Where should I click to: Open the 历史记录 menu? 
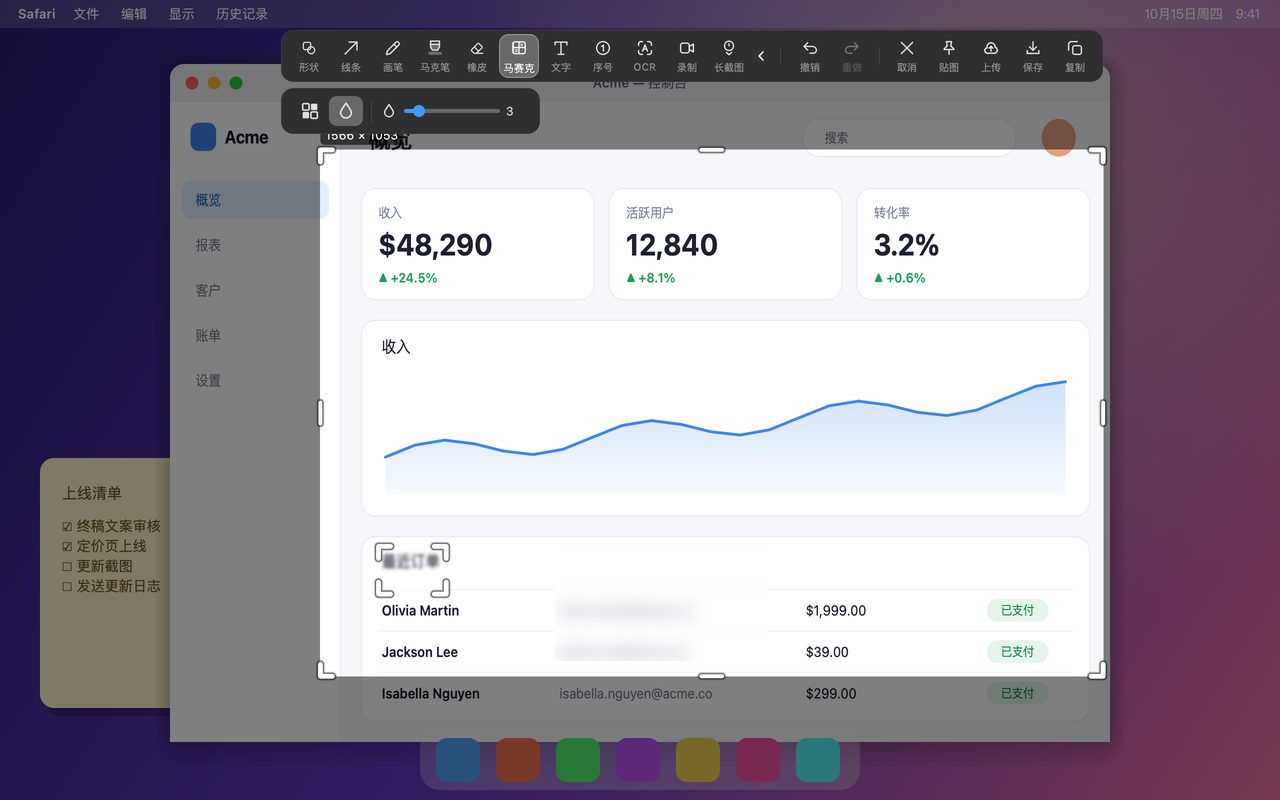(x=242, y=14)
